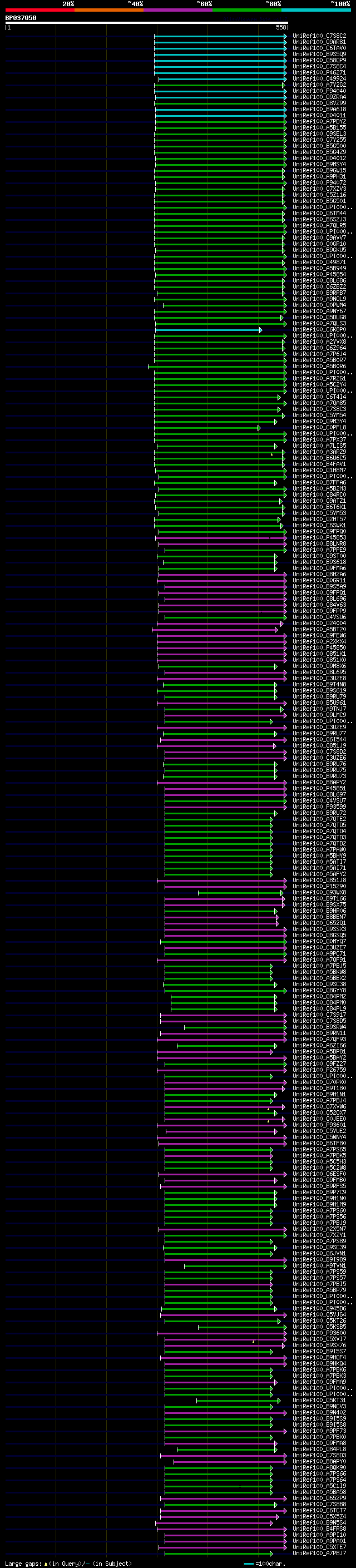Click hit UniRef100_P94072
The height and width of the screenshot is (1568, 356).
pyautogui.click(x=319, y=182)
